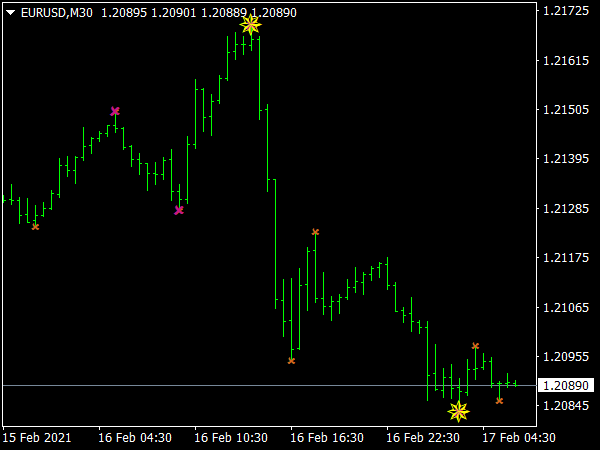Click the price scale label 1.21175
Image resolution: width=600 pixels, height=450 pixels.
click(x=566, y=258)
